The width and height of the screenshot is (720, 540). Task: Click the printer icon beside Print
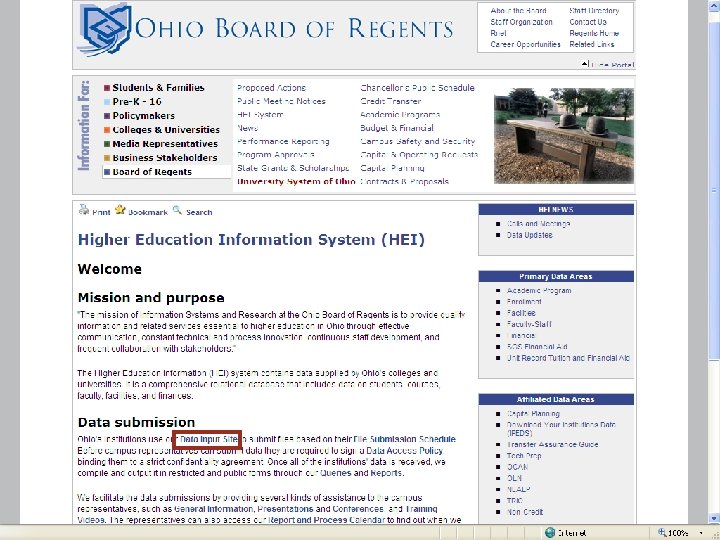pos(84,210)
